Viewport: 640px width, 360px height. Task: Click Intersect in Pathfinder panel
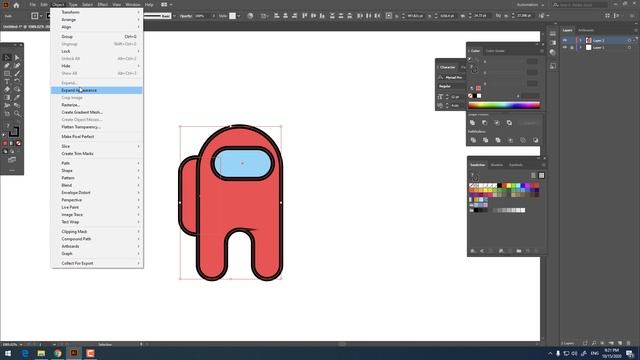497,122
